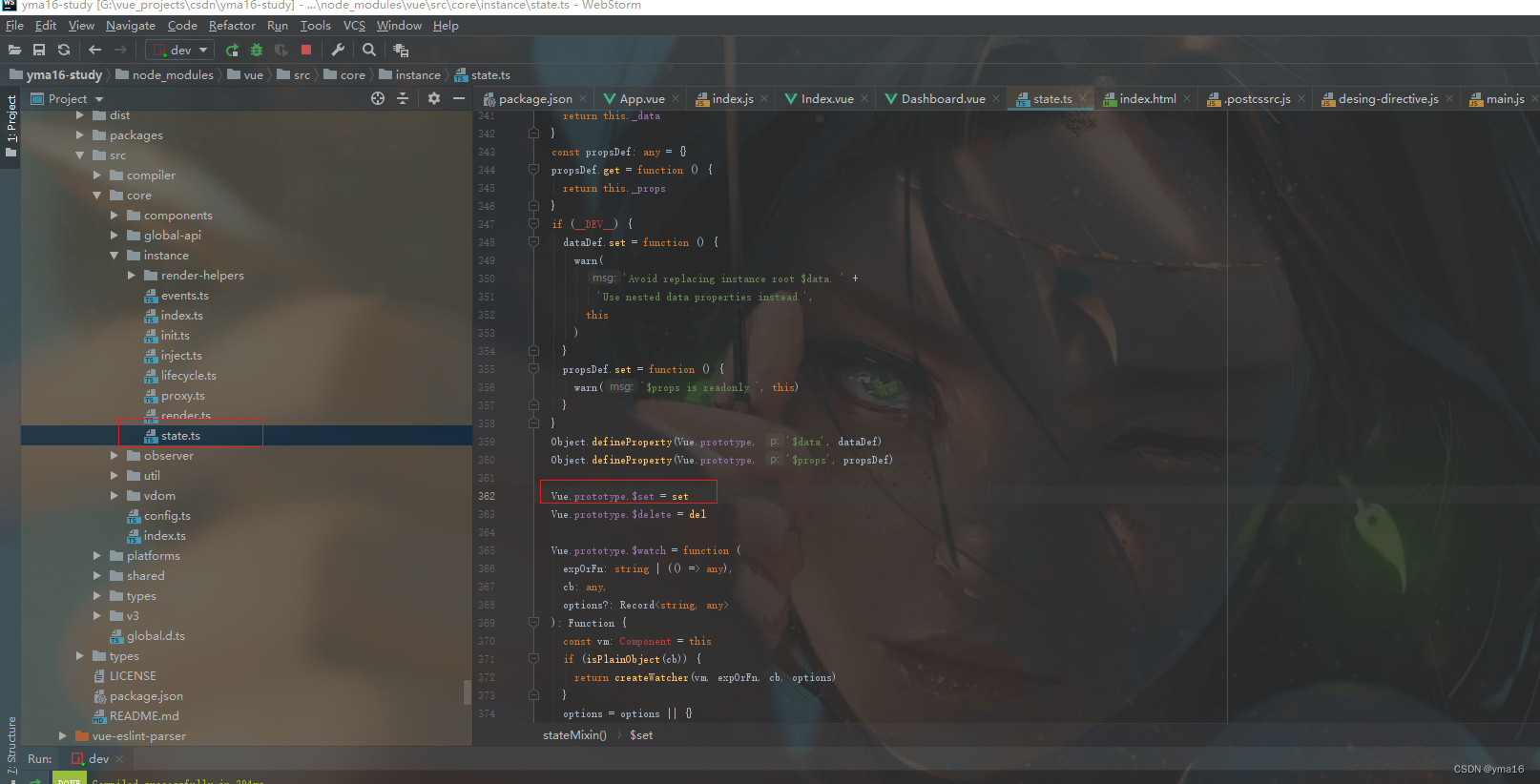The width and height of the screenshot is (1540, 784).
Task: Fold the propsDef.get function at line 344
Action: coord(534,170)
